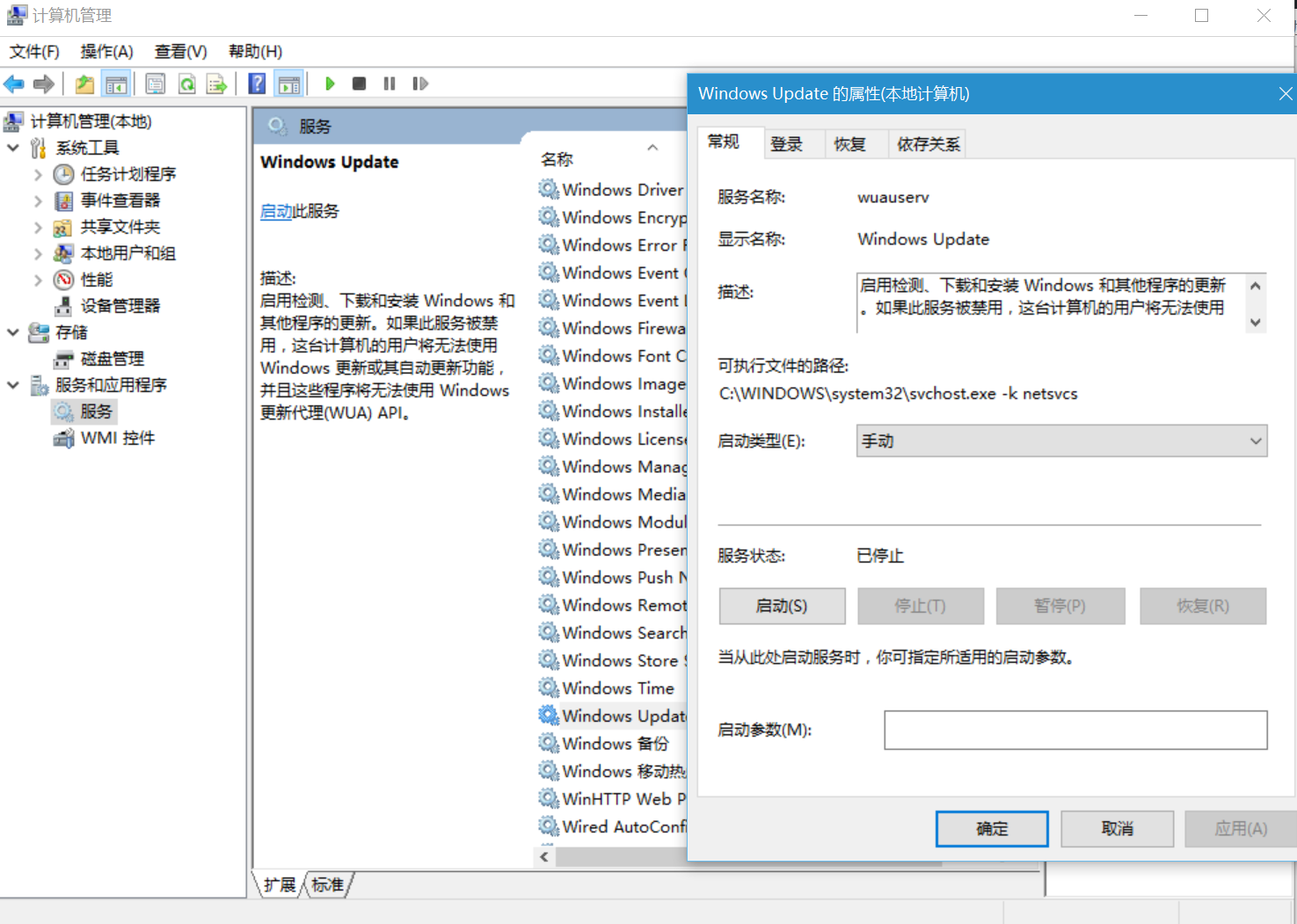1297x924 pixels.
Task: Expand the 本地用户和组 node arrow
Action: click(x=38, y=253)
